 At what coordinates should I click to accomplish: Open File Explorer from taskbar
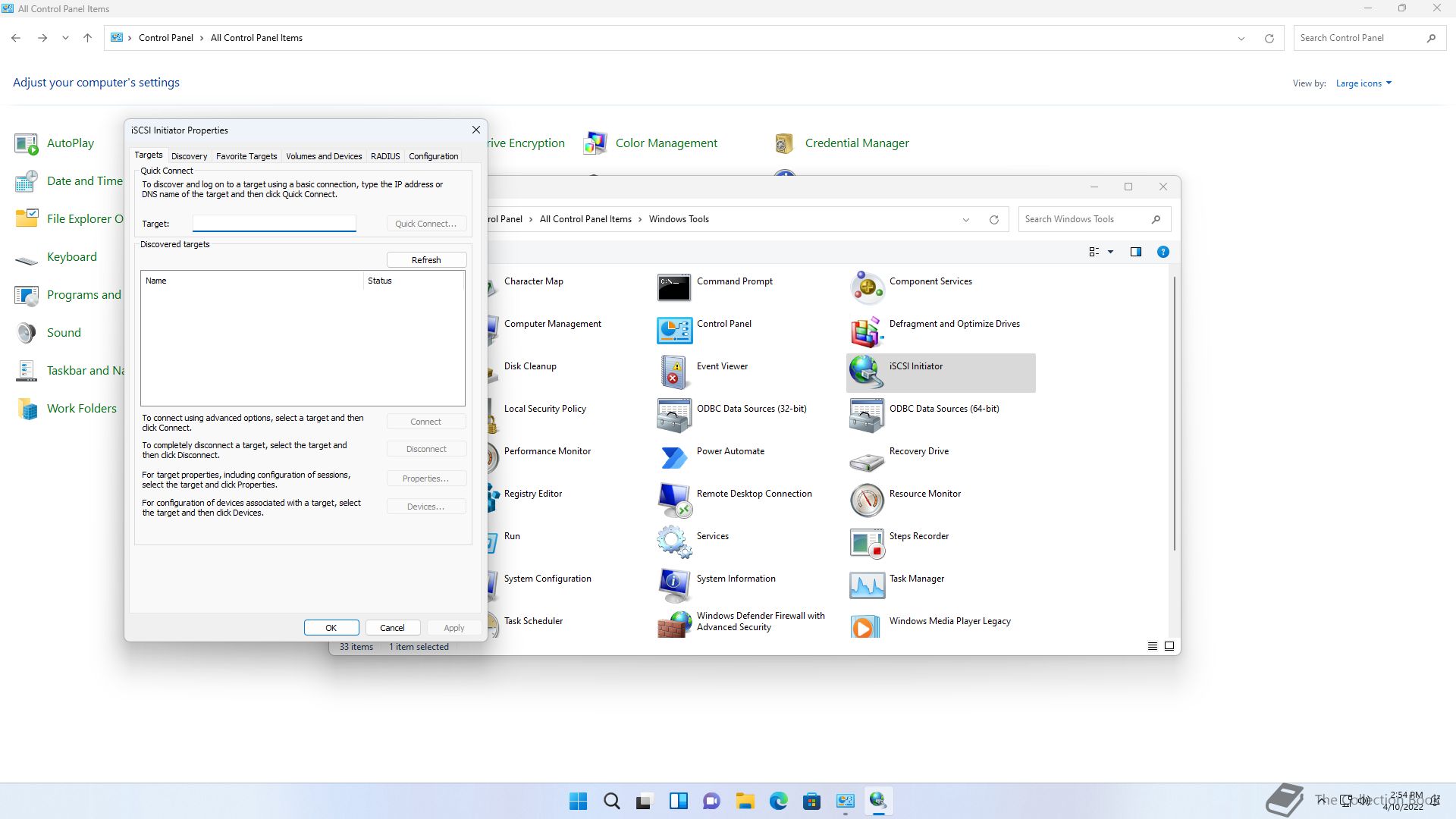click(745, 801)
